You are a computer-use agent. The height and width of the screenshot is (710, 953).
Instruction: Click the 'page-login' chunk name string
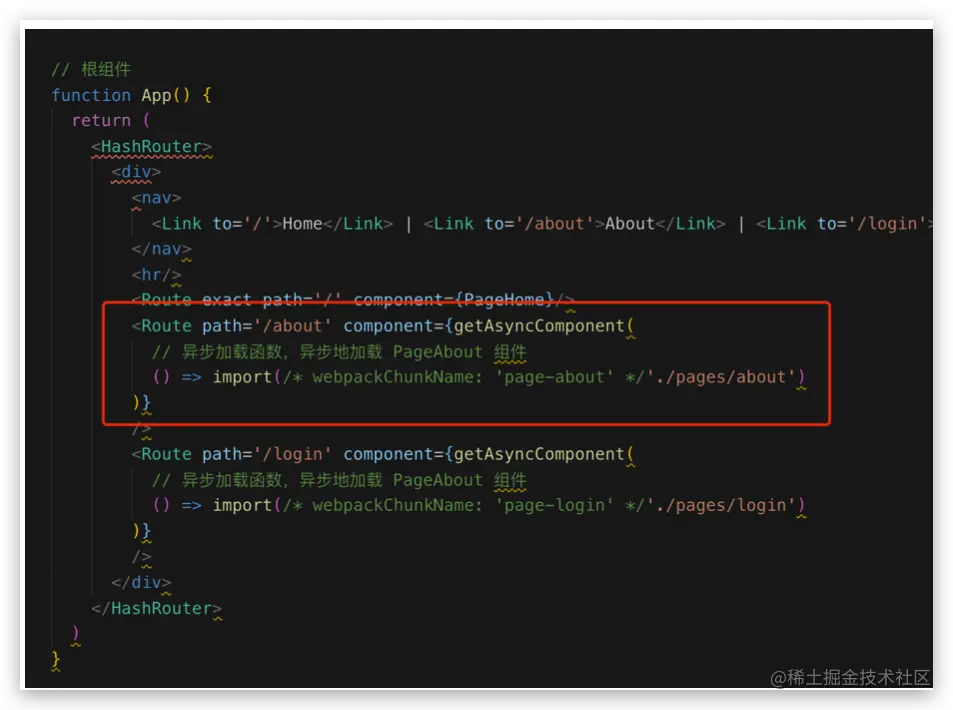554,506
